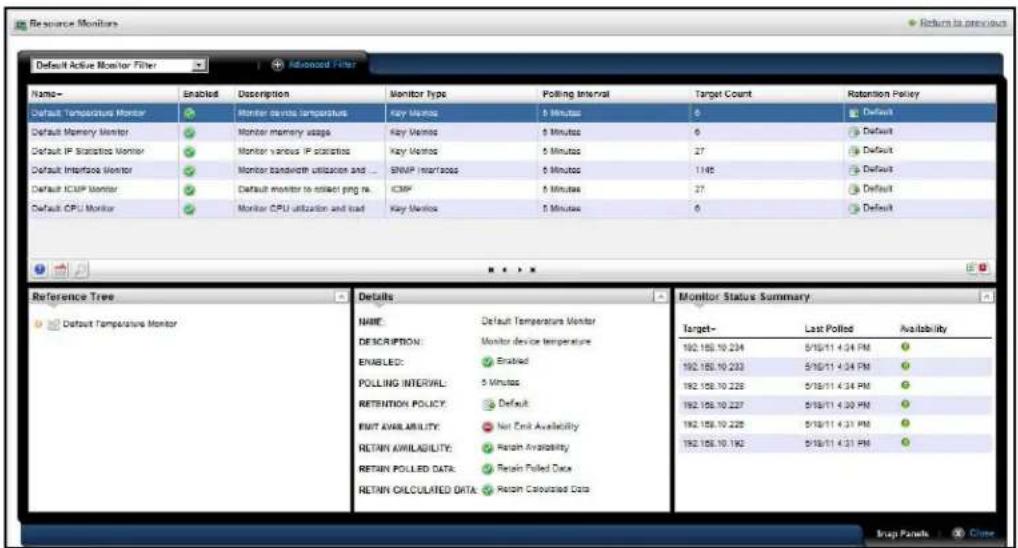Open the Default Active Monitor Filter dropdown

119,65
